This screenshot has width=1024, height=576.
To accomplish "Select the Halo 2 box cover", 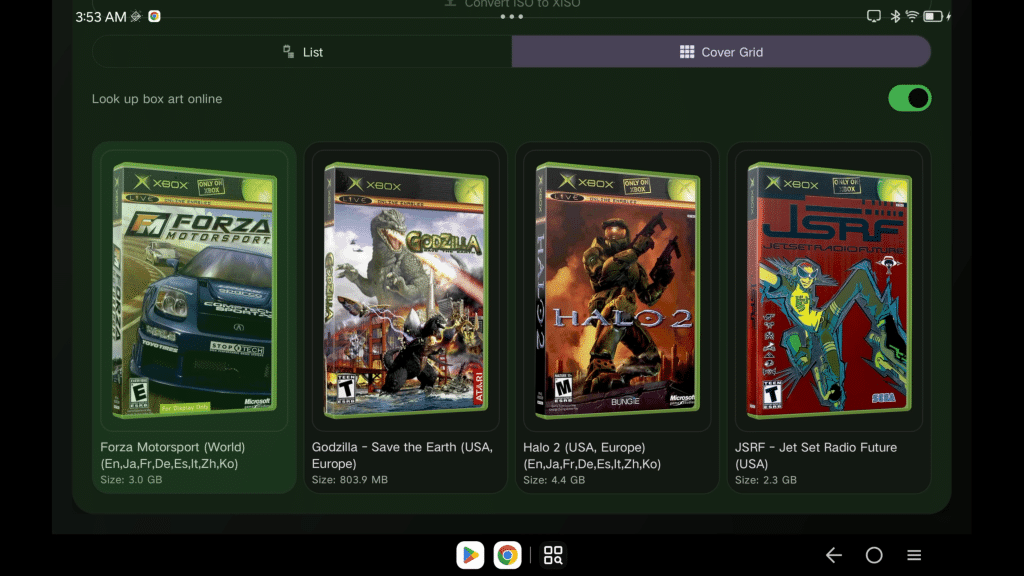I will pos(617,290).
